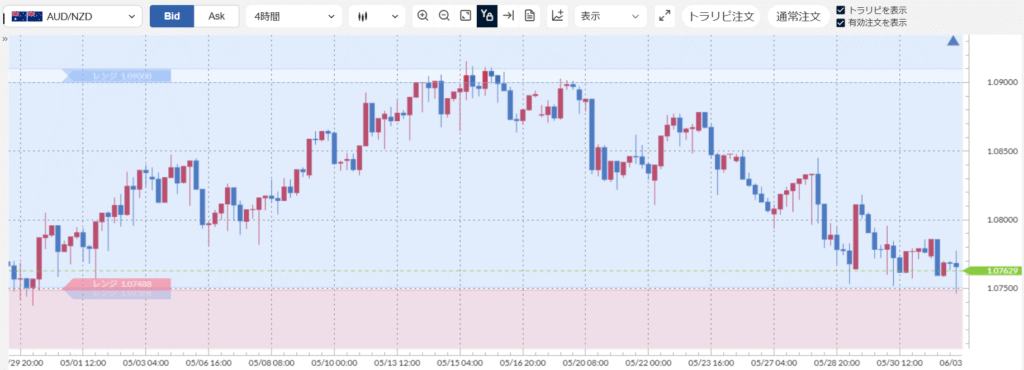Screen dimensions: 1024x370
Task: Click the 1.09000 price axis label
Action: click(x=1003, y=82)
